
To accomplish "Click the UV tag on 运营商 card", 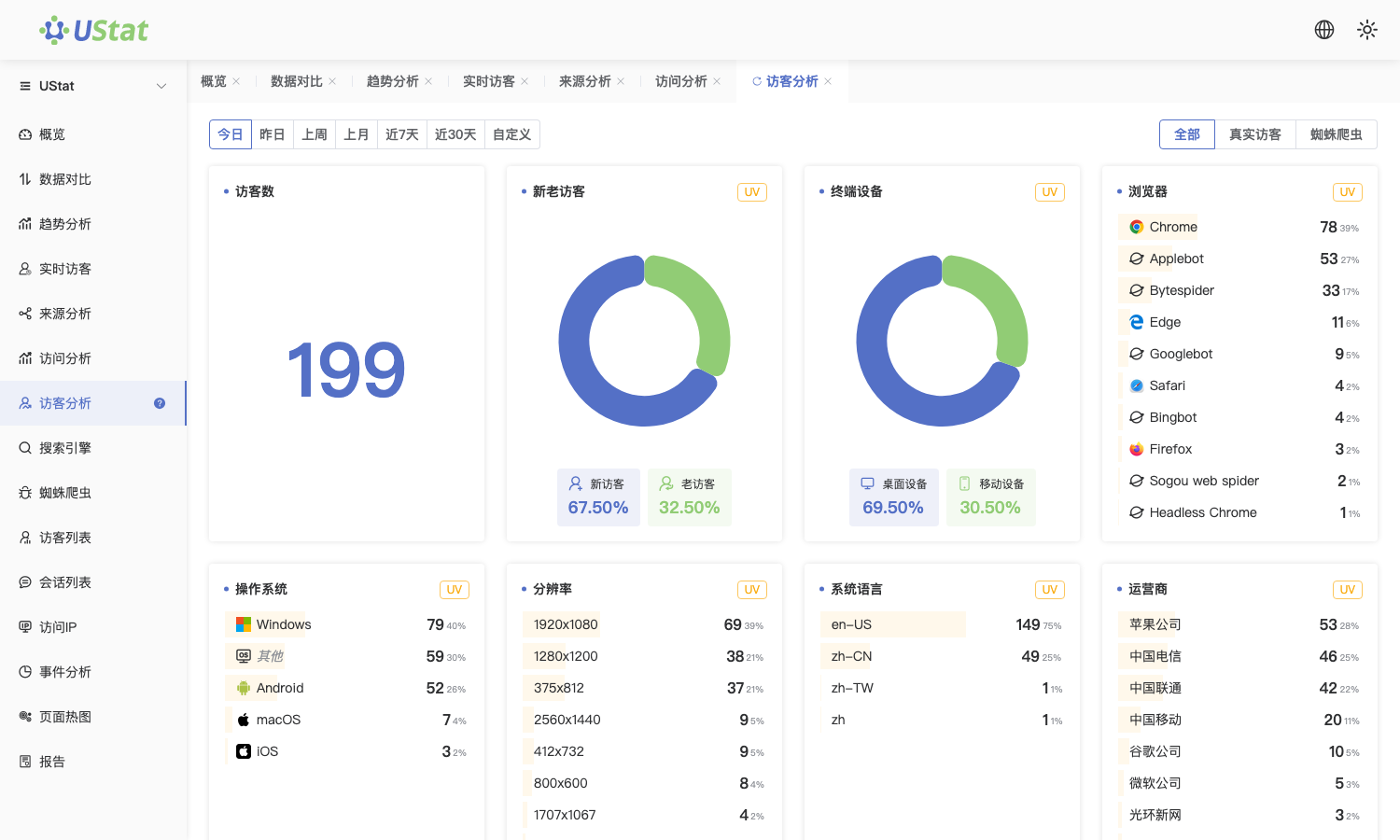I will pos(1348,590).
